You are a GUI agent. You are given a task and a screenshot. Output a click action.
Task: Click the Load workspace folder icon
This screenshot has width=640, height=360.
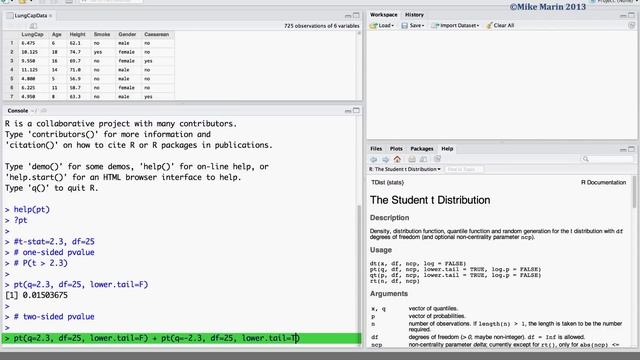click(373, 25)
